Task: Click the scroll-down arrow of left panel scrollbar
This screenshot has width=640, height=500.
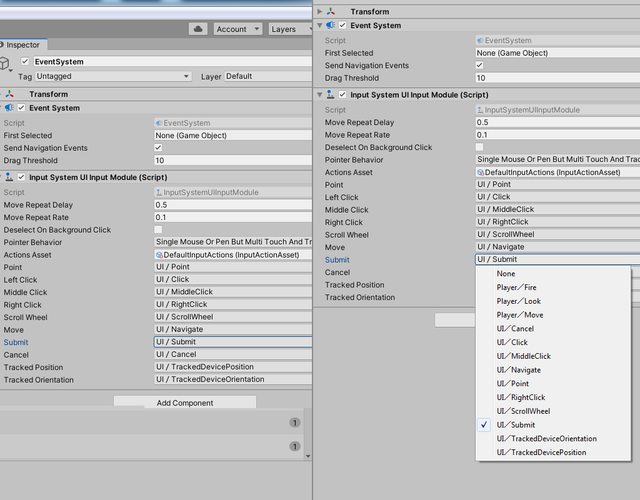Action: point(308,456)
